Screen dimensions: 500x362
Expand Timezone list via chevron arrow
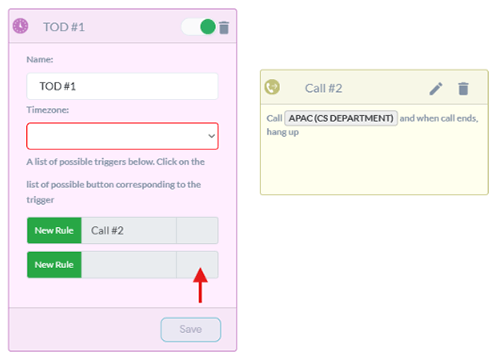[x=211, y=136]
